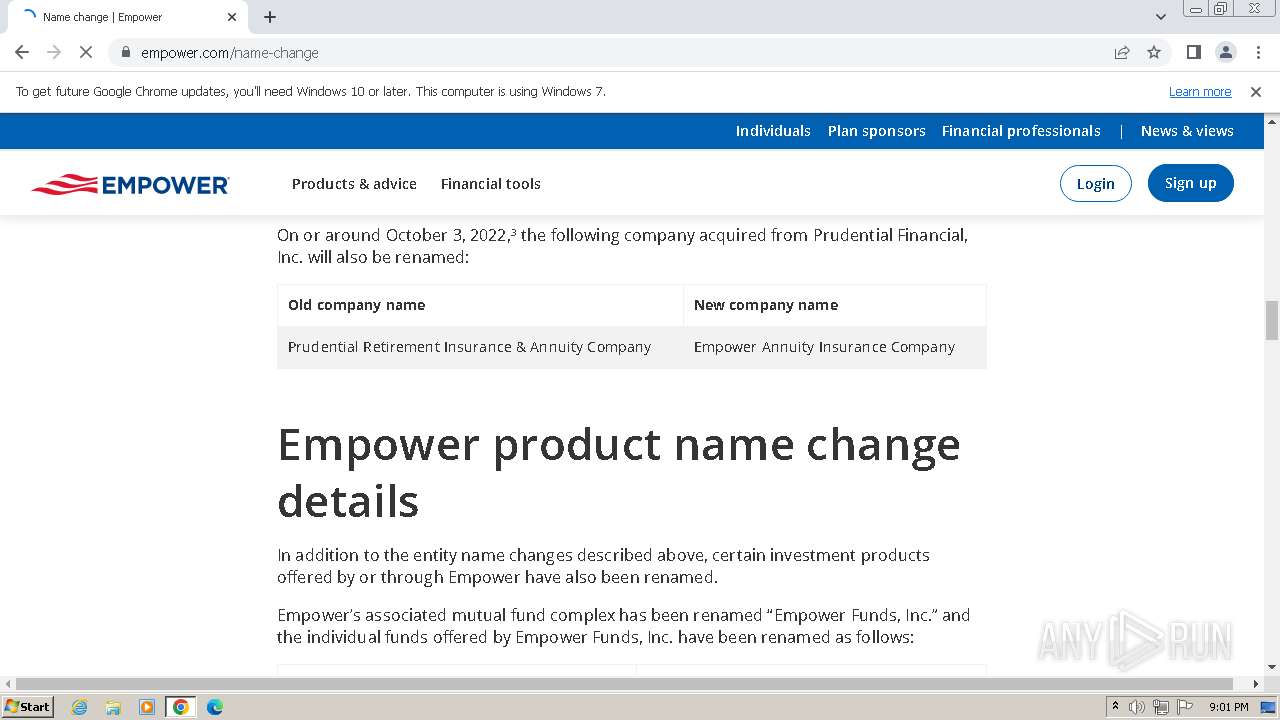
Task: Open network tray icon
Action: pos(1161,707)
